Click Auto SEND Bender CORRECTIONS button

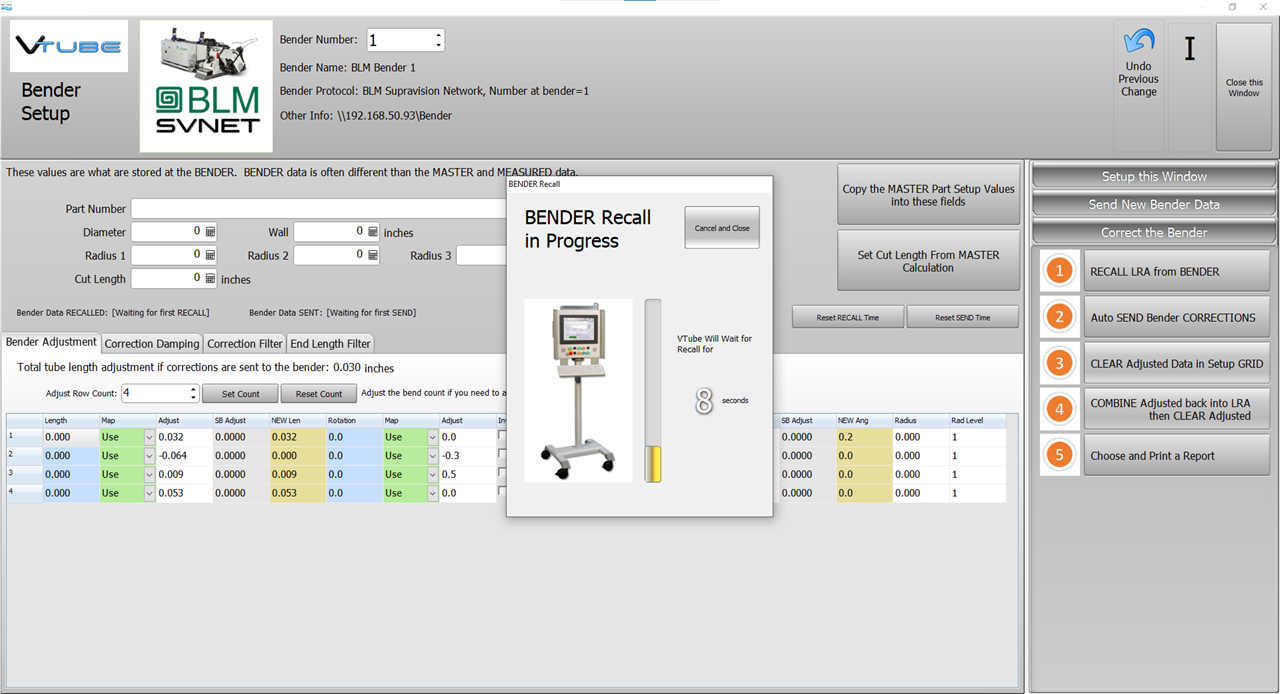click(1176, 317)
